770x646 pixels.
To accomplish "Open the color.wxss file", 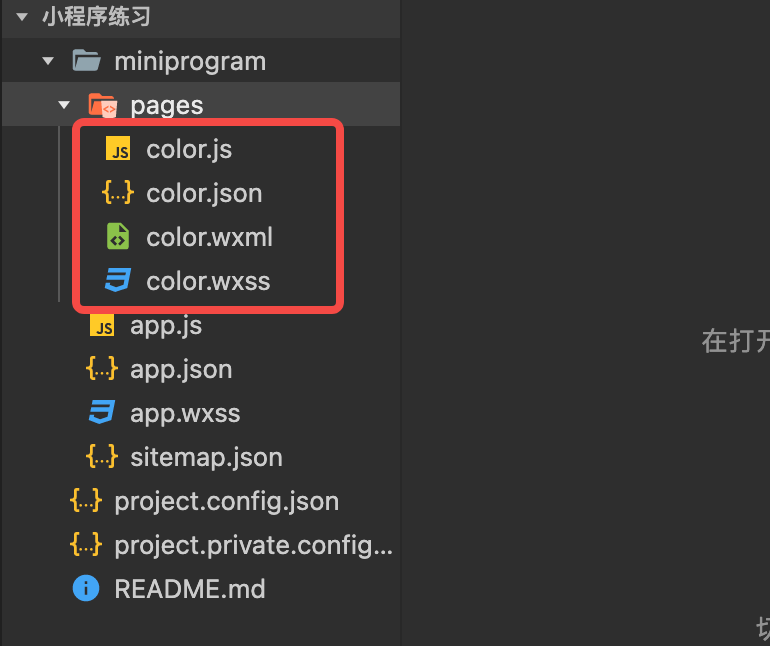I will [208, 281].
